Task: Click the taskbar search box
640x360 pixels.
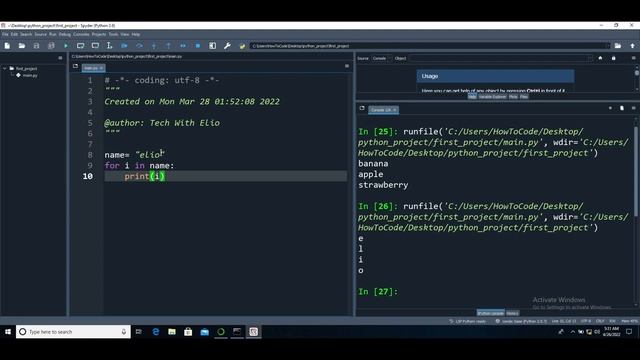Action: [73, 332]
